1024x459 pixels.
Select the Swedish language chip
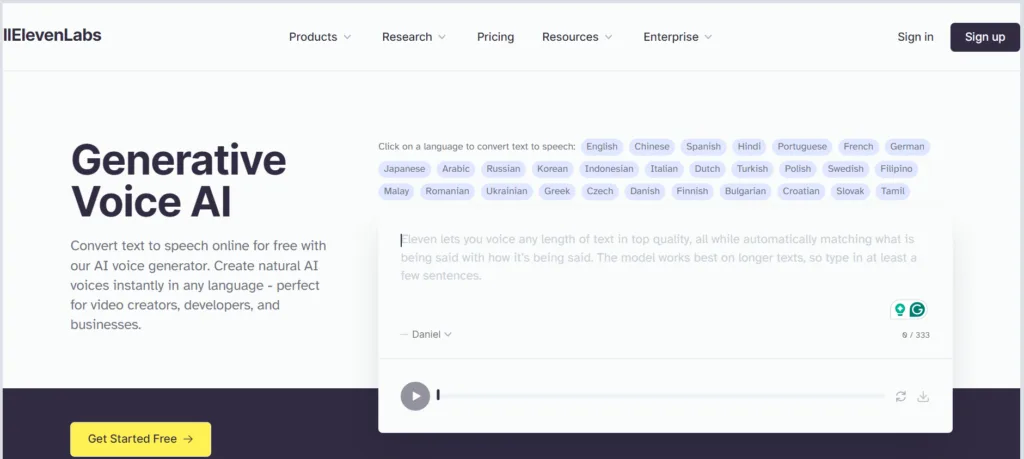[846, 169]
